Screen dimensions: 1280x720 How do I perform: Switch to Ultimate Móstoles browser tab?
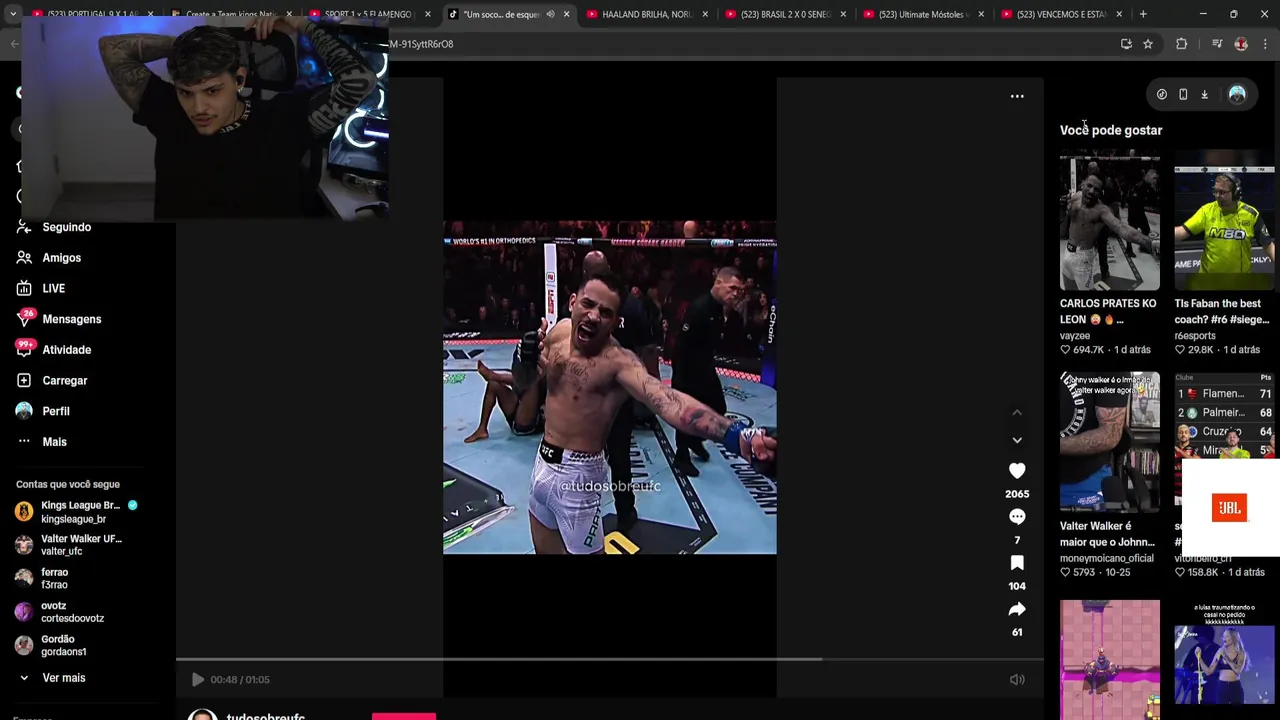click(922, 15)
